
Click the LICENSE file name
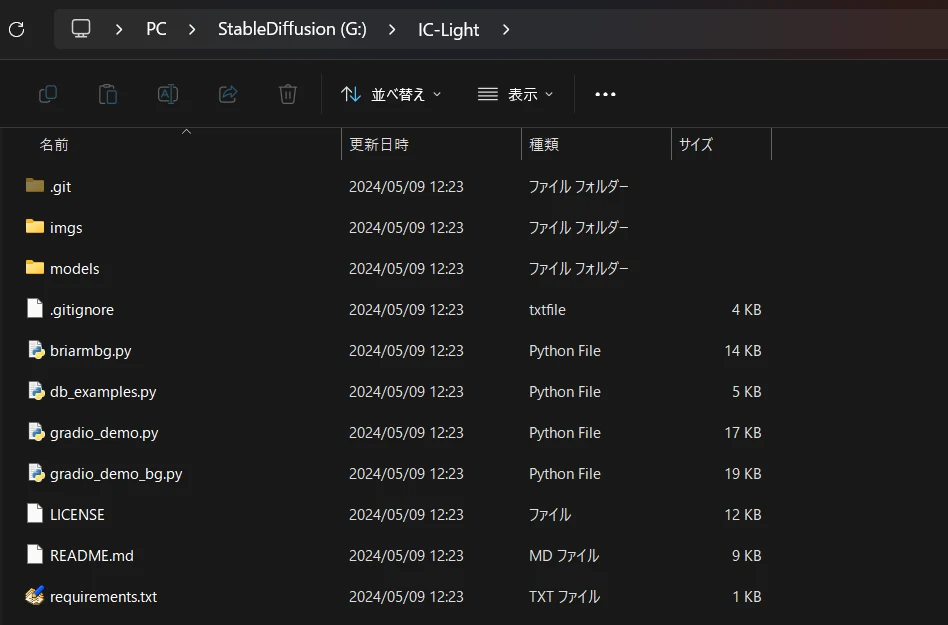[77, 514]
